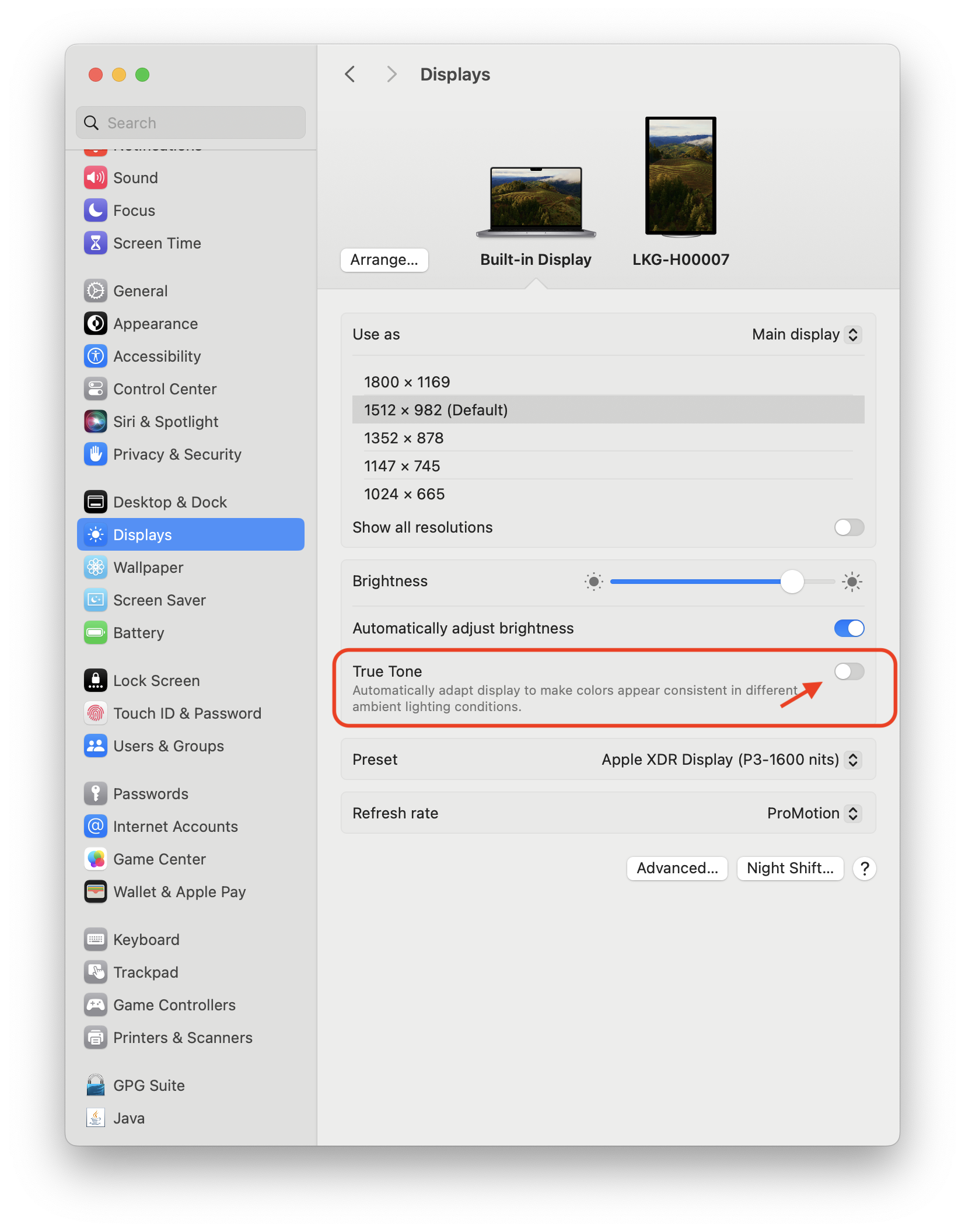The image size is (965, 1232).
Task: Click the Focus moon icon
Action: click(96, 211)
